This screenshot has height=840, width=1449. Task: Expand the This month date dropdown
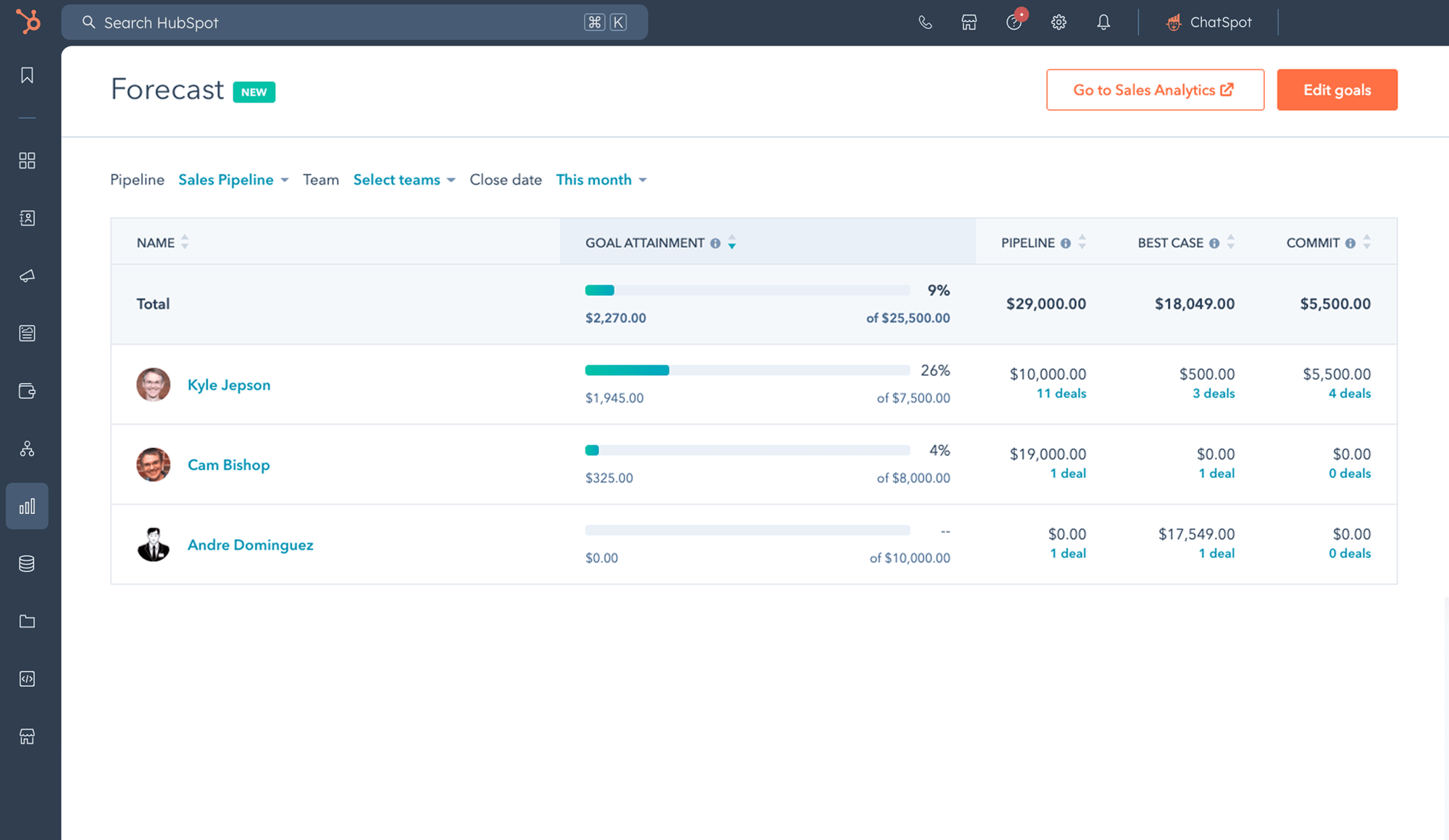click(x=601, y=180)
